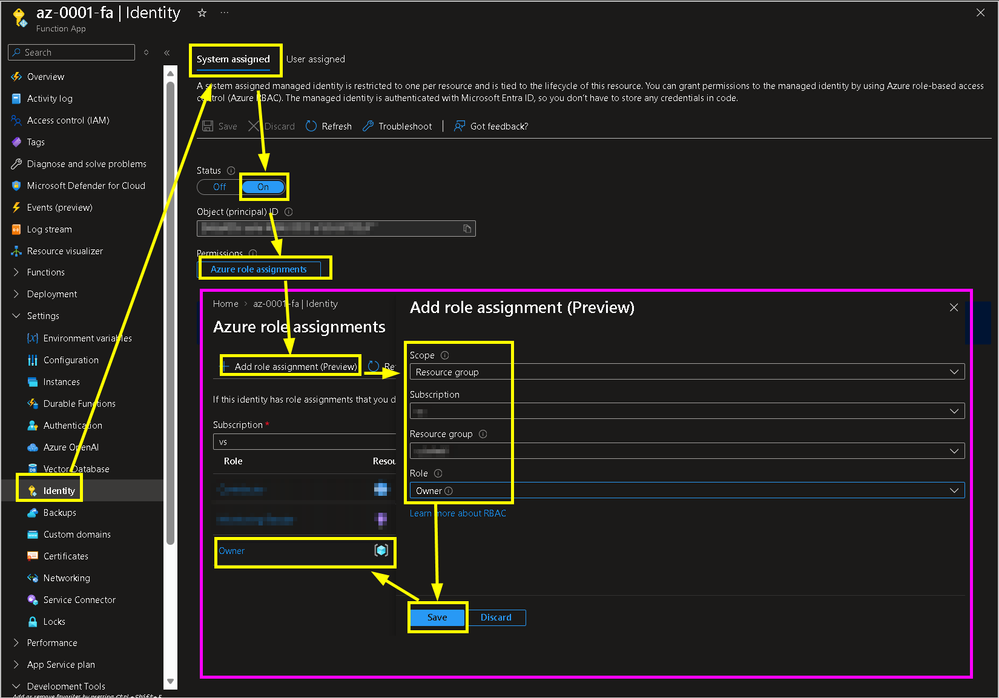Open Networking settings item

pos(66,578)
